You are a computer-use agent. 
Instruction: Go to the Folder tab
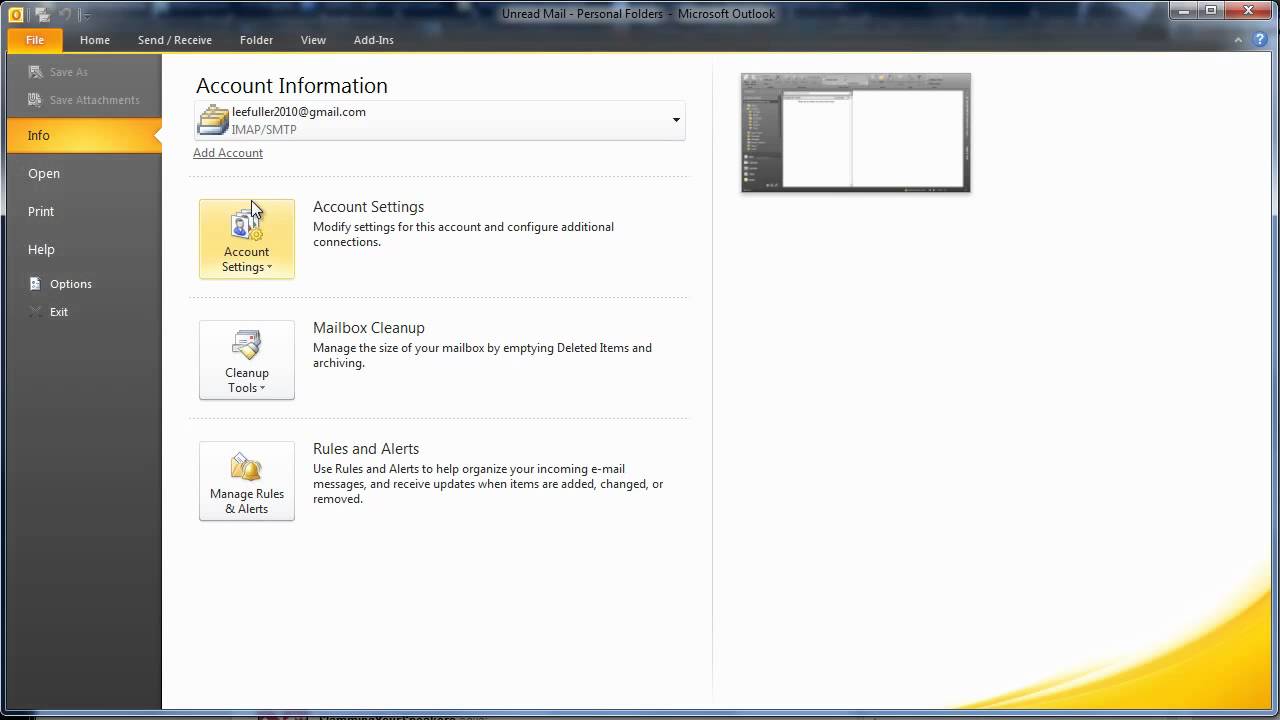(256, 40)
